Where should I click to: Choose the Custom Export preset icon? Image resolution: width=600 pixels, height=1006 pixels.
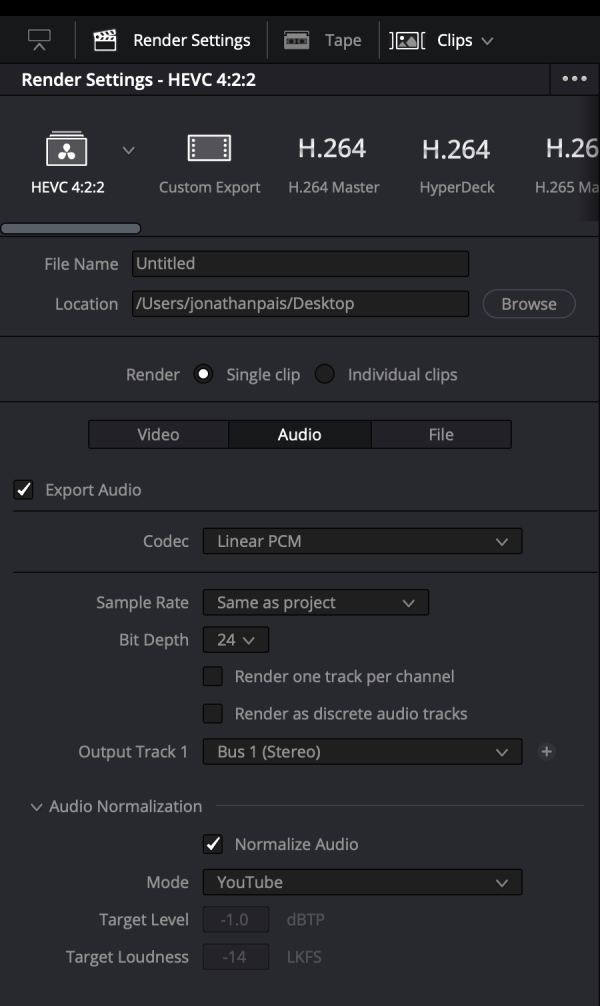[209, 150]
